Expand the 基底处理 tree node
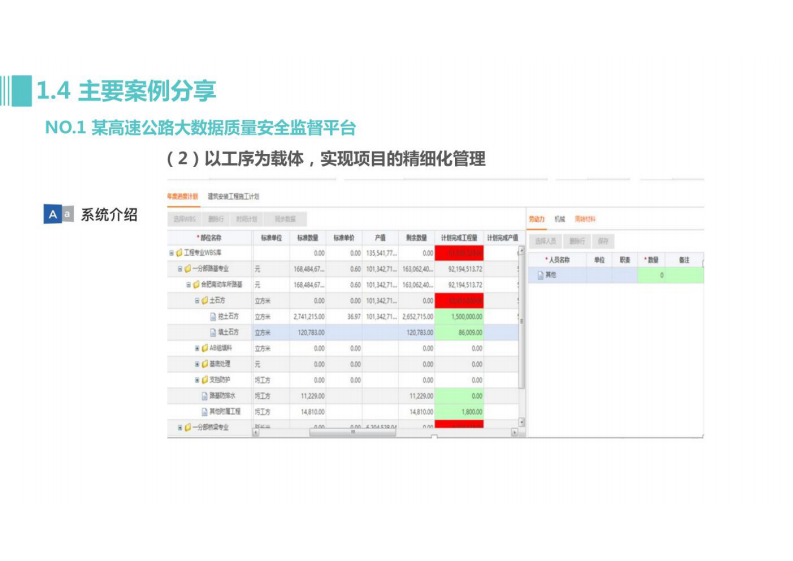Screen dimensions: 793x561 197,364
